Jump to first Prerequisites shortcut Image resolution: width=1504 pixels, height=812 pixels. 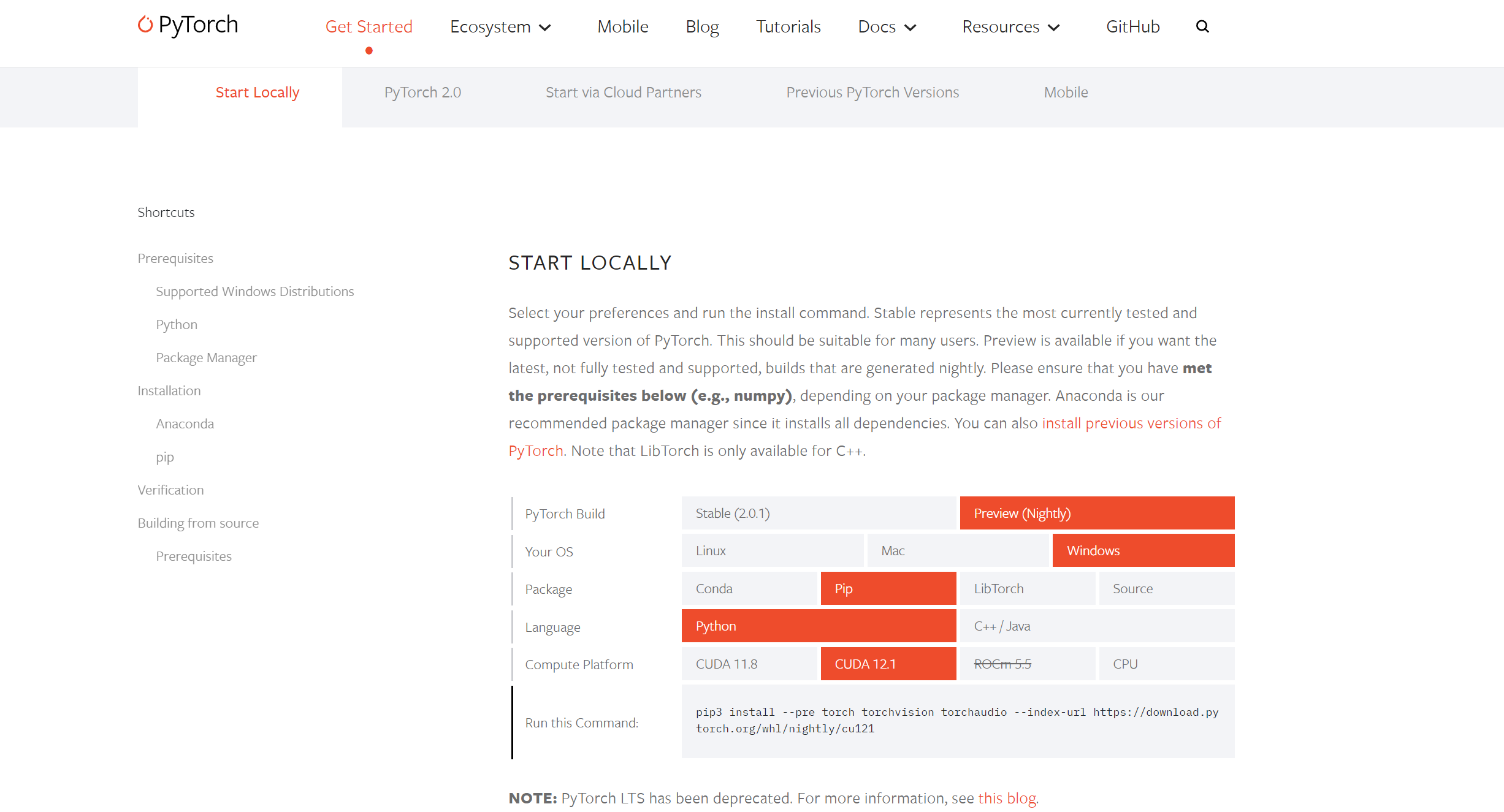pos(175,258)
